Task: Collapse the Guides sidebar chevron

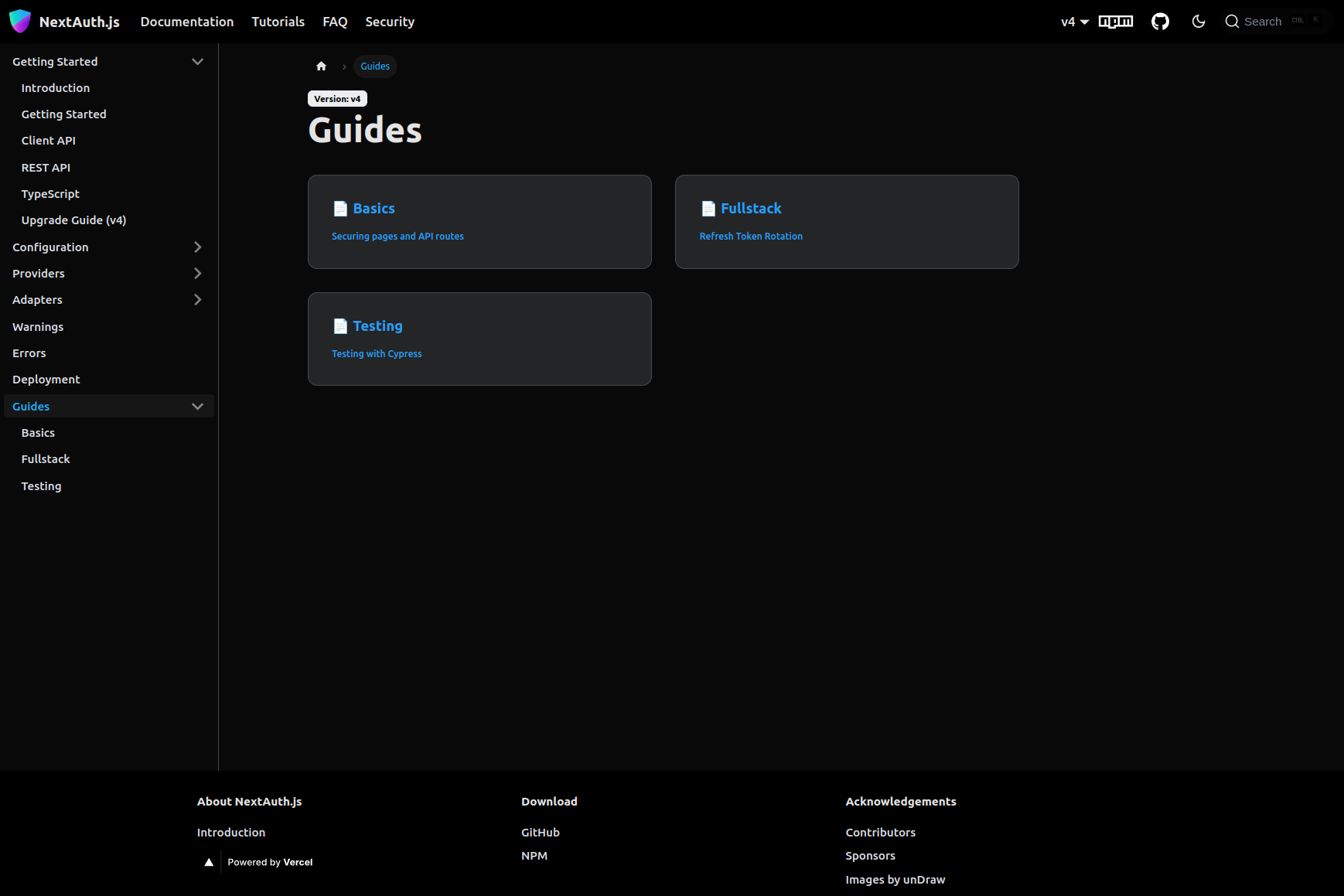Action: (197, 407)
